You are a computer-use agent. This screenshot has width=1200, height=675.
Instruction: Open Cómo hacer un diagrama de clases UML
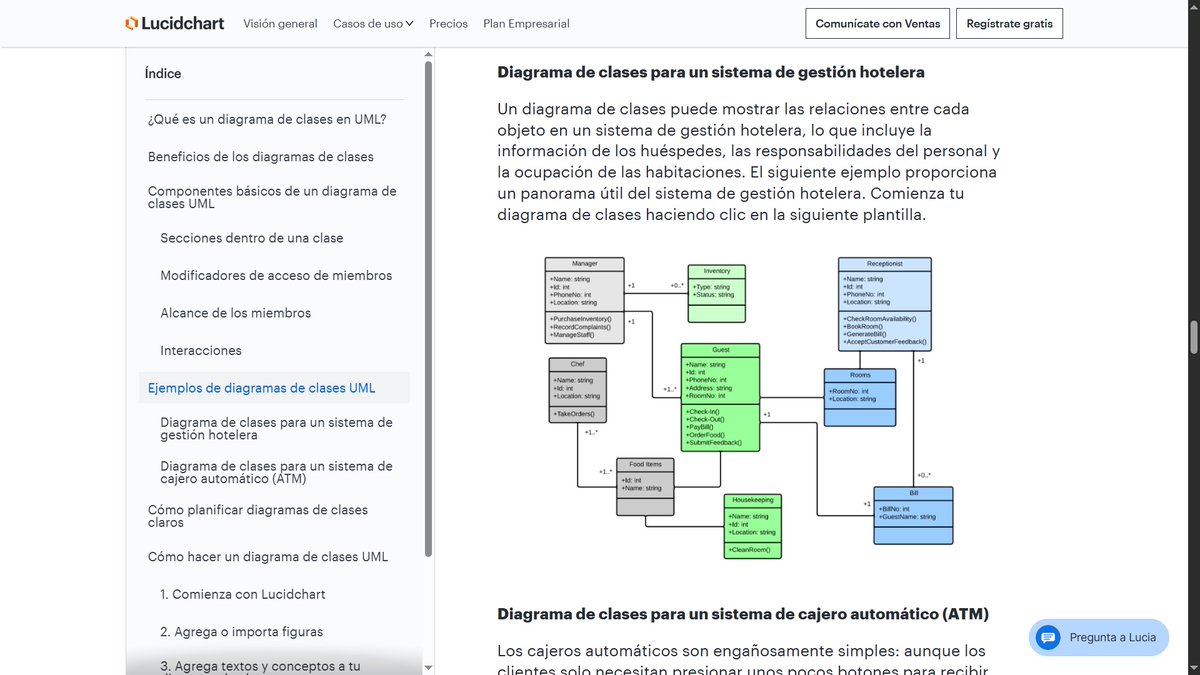tap(268, 557)
